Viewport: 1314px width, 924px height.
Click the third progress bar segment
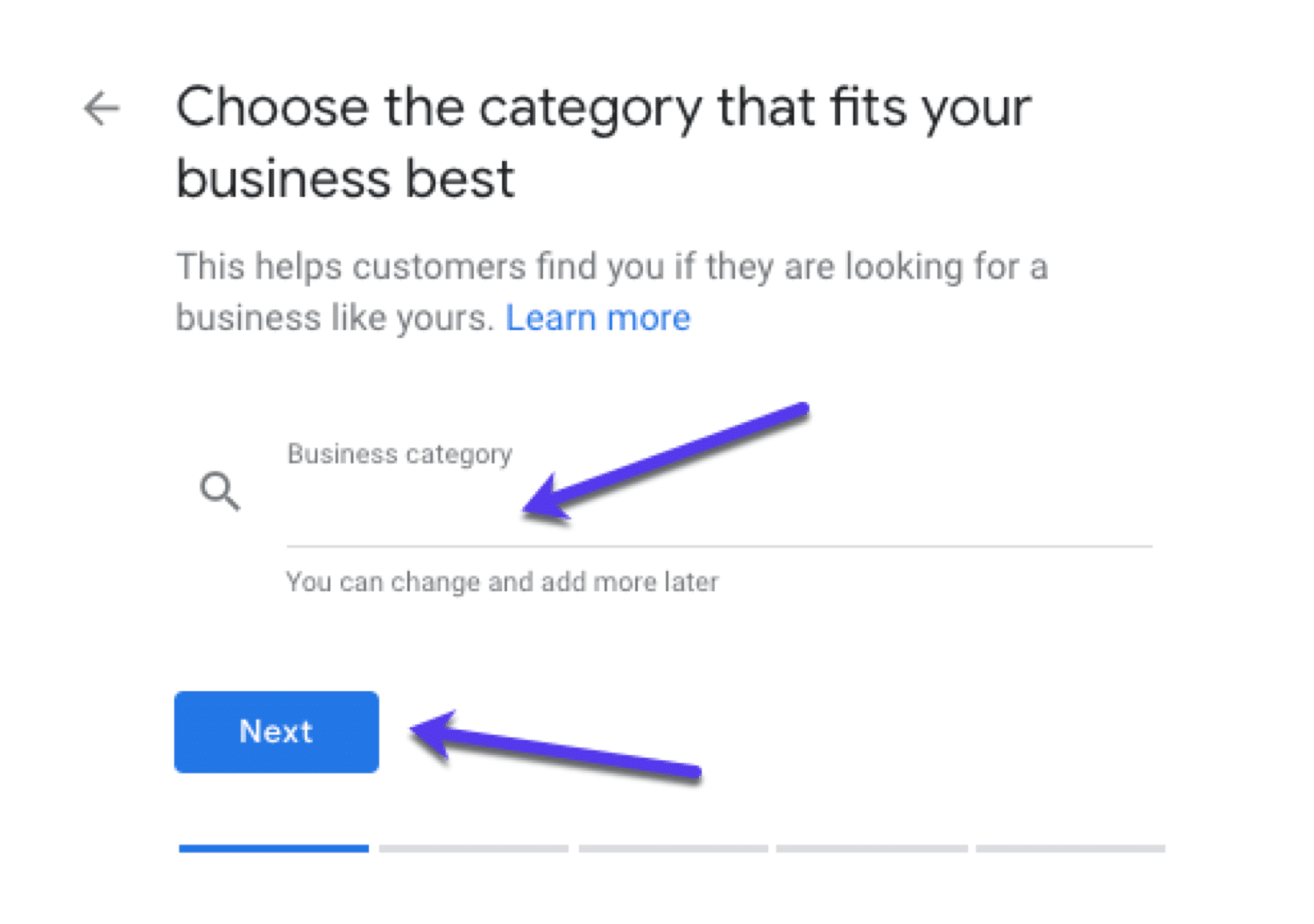(673, 848)
